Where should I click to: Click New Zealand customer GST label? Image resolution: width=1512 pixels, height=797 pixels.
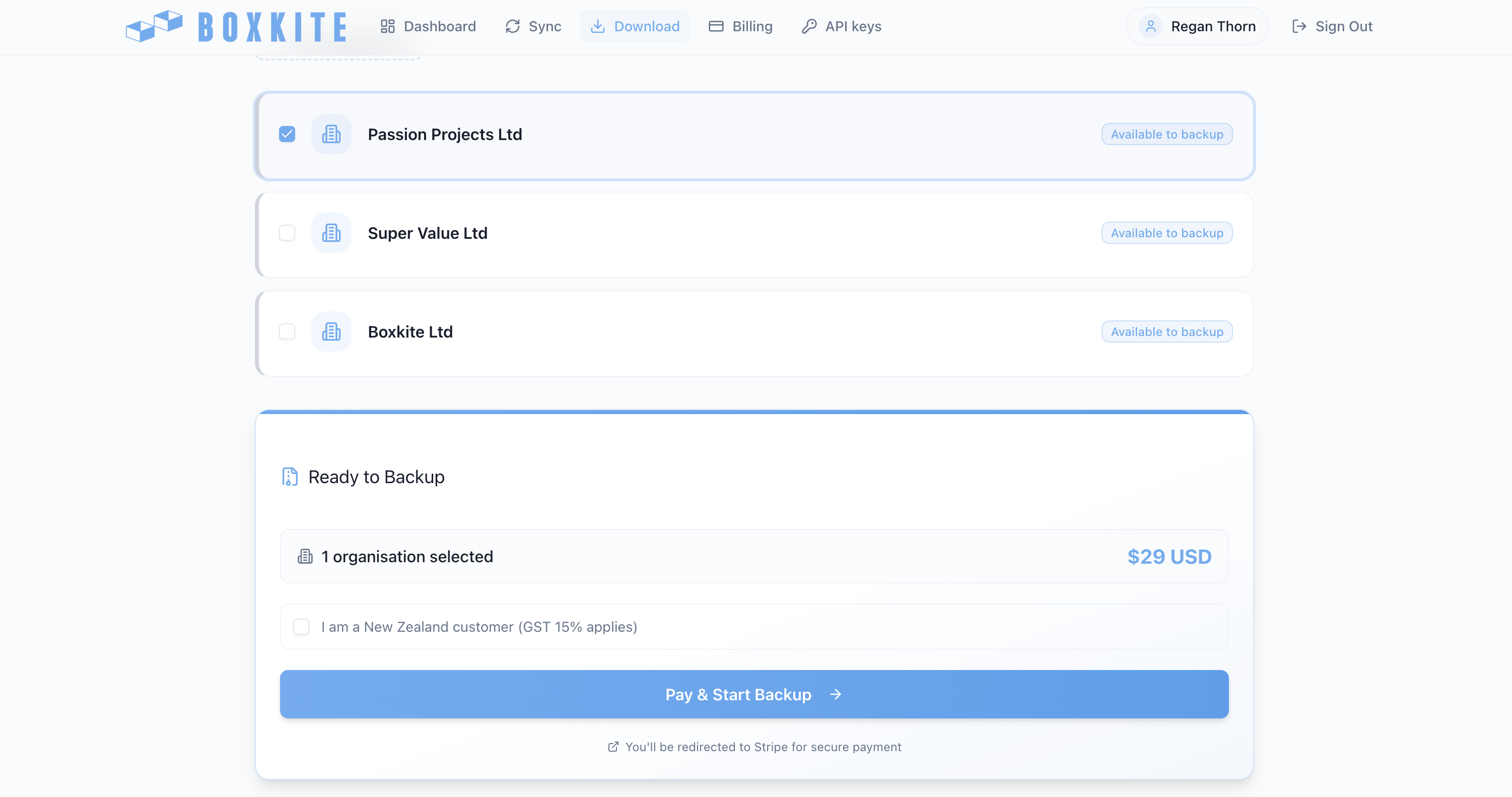(x=479, y=627)
